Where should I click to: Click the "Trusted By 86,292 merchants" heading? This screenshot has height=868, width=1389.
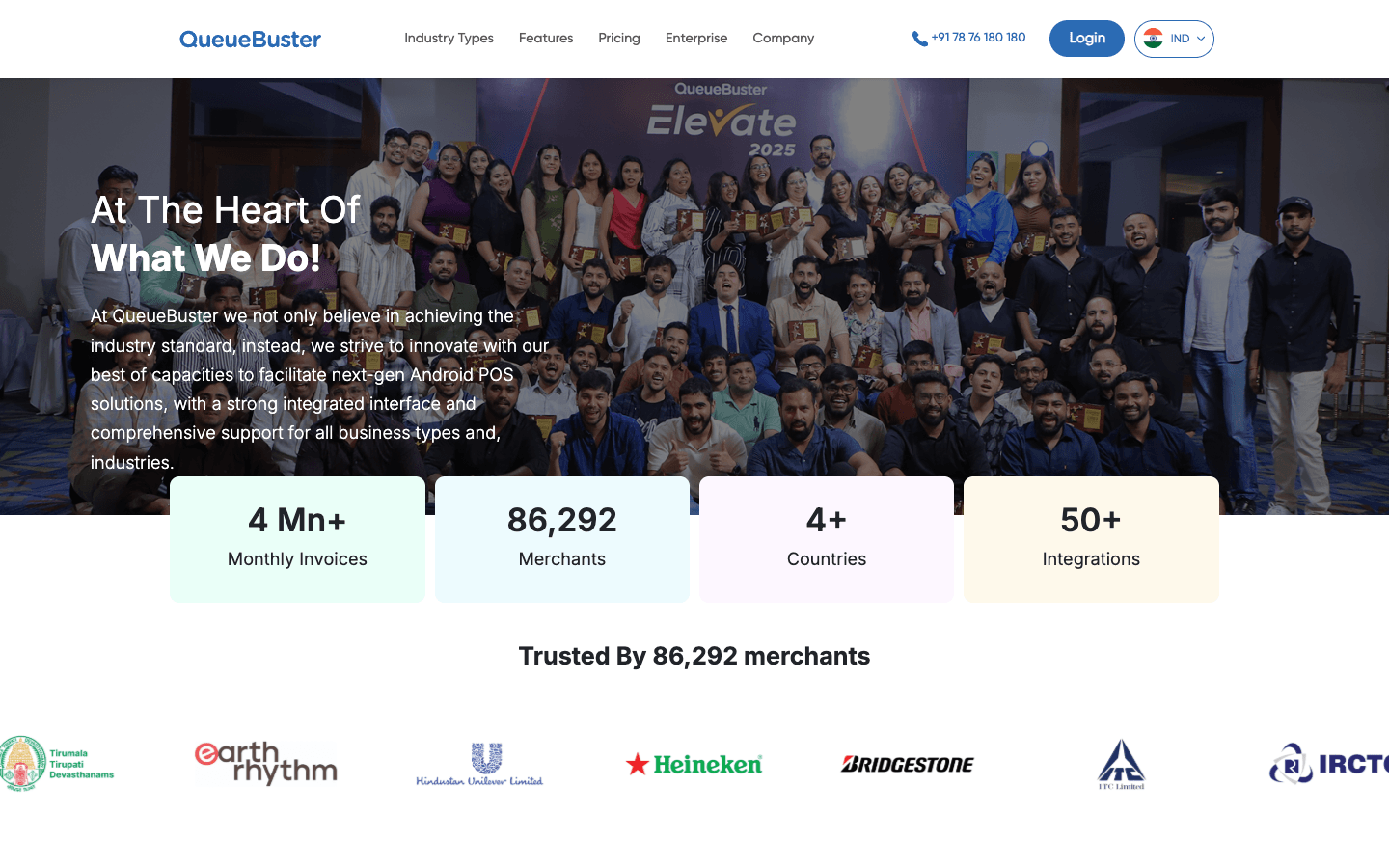pyautogui.click(x=694, y=656)
